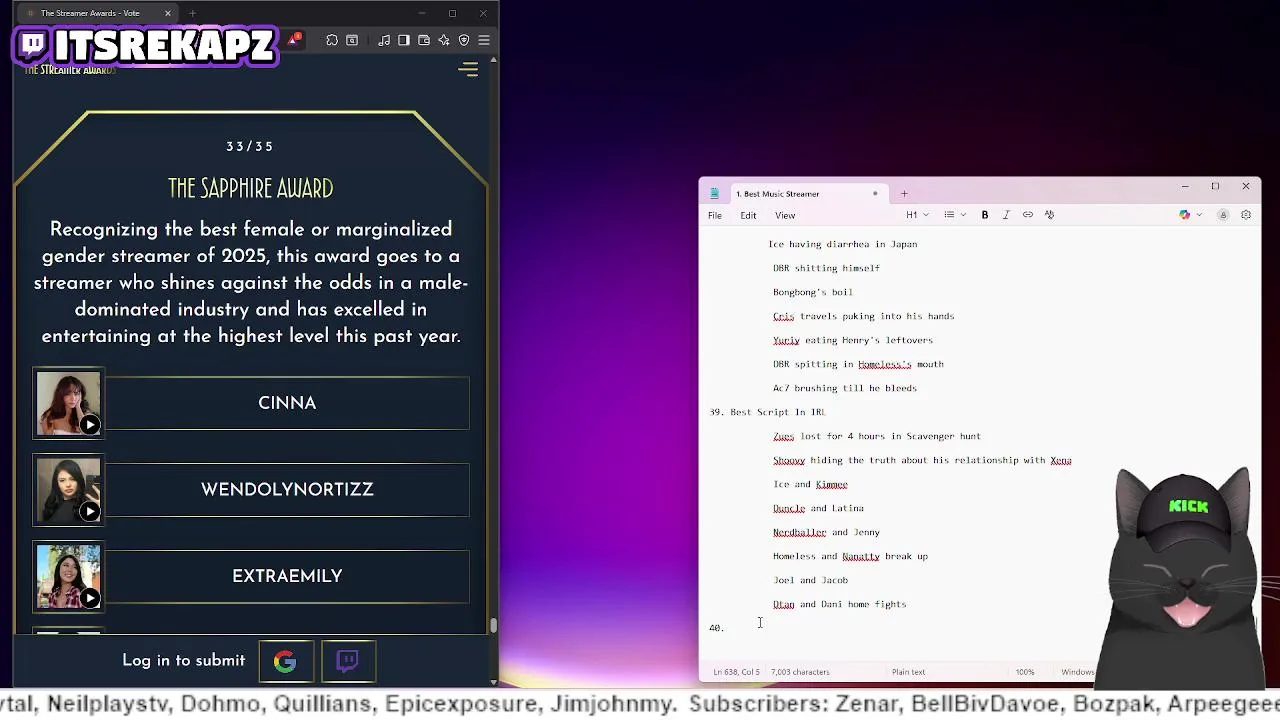Open the VPN shield icon in browser toolbar
This screenshot has height=720, width=1280.
pyautogui.click(x=464, y=40)
